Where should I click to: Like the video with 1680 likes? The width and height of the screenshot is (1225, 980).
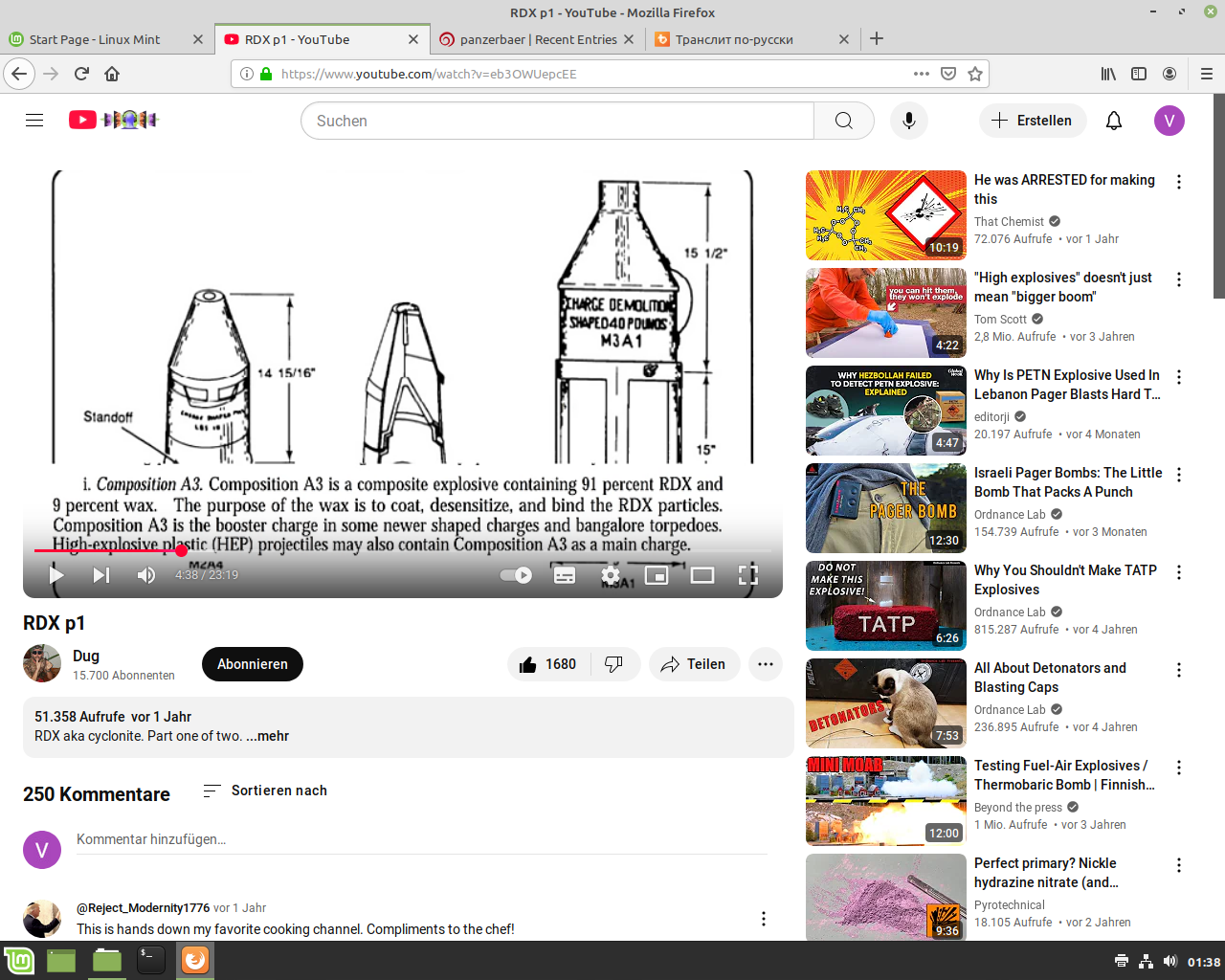click(549, 664)
